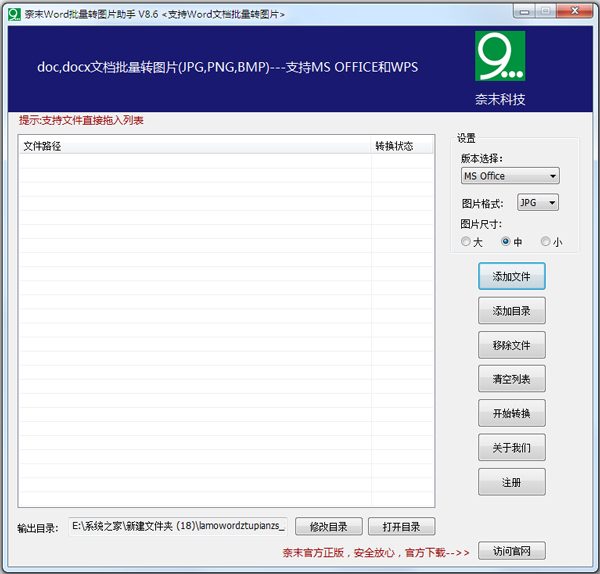Minimize the window
The height and width of the screenshot is (574, 600).
pyautogui.click(x=524, y=11)
